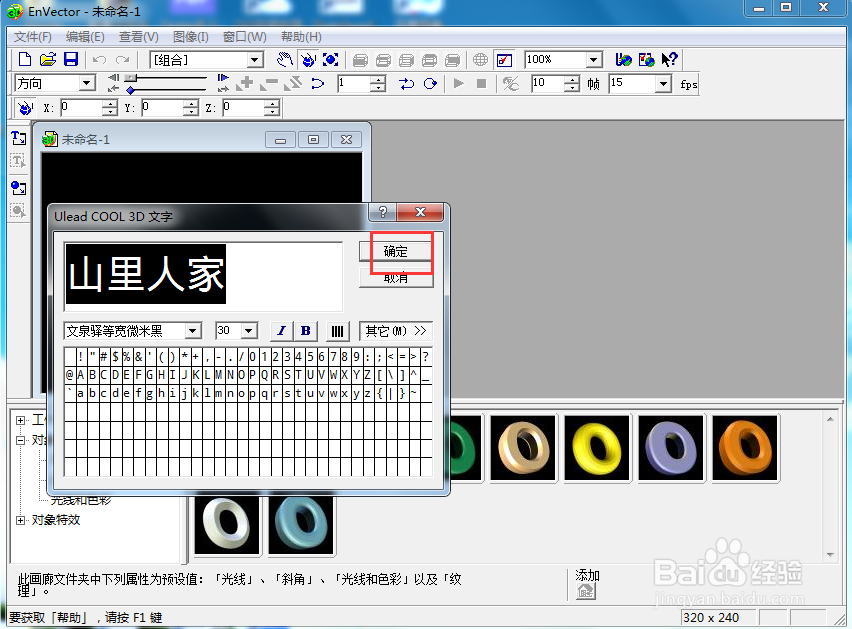Click the blue diamond keyframe marker

[130, 90]
